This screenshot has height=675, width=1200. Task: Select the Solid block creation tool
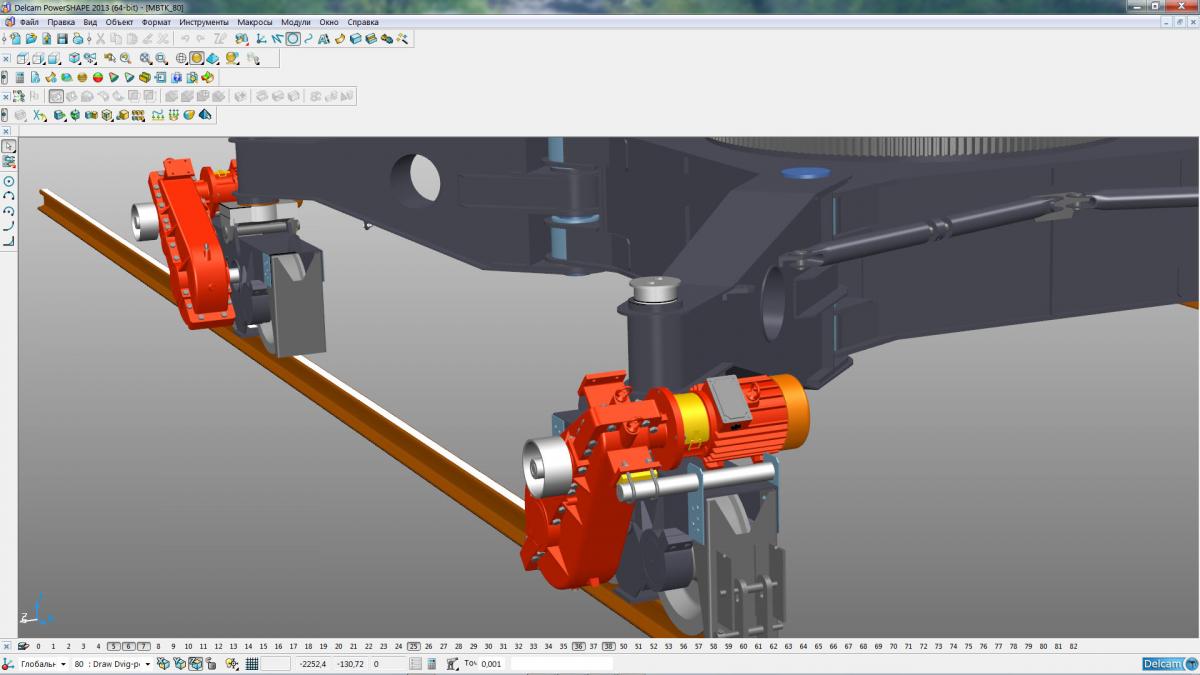(355, 39)
